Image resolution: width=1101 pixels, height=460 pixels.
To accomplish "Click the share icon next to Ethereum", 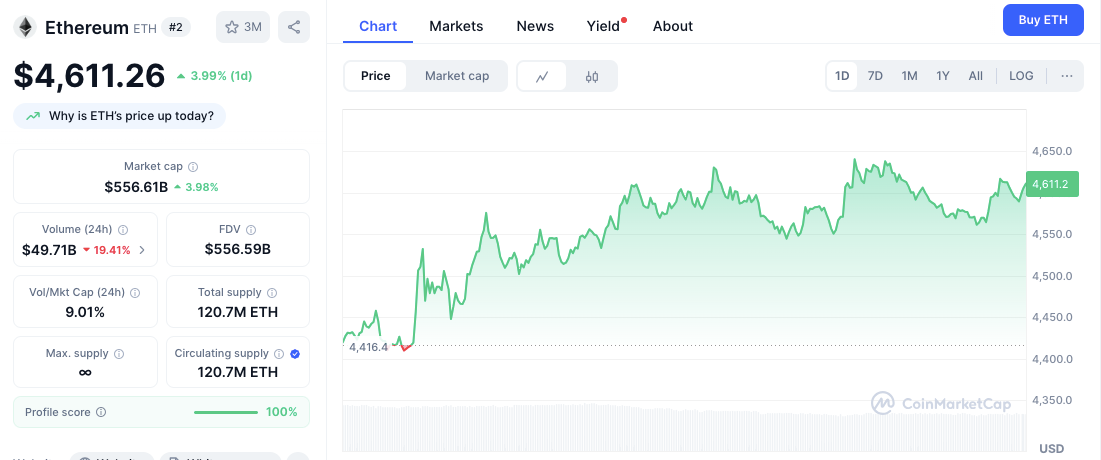I will [294, 27].
